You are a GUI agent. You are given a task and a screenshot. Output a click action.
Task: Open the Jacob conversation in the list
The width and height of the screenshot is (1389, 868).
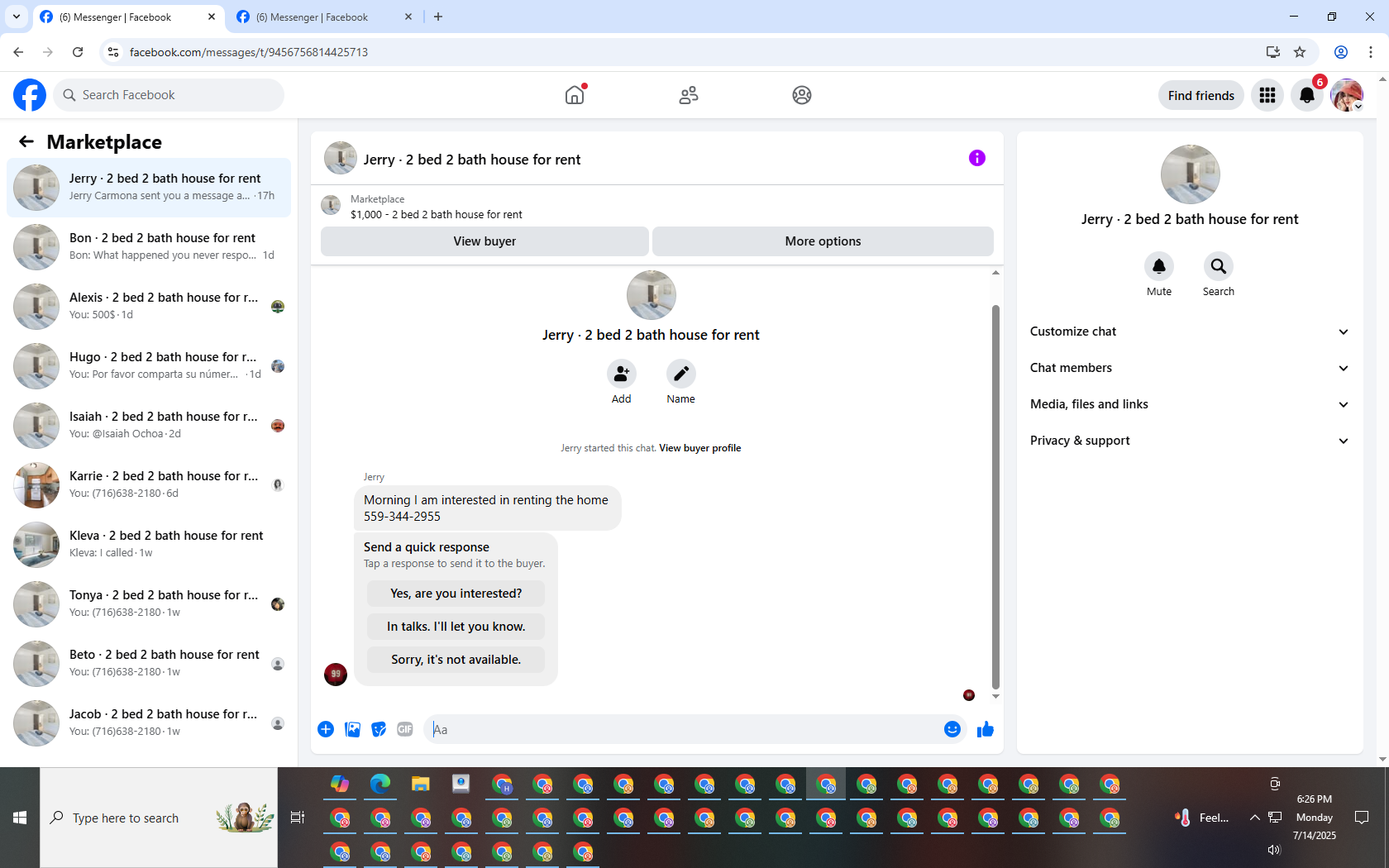pos(149,723)
